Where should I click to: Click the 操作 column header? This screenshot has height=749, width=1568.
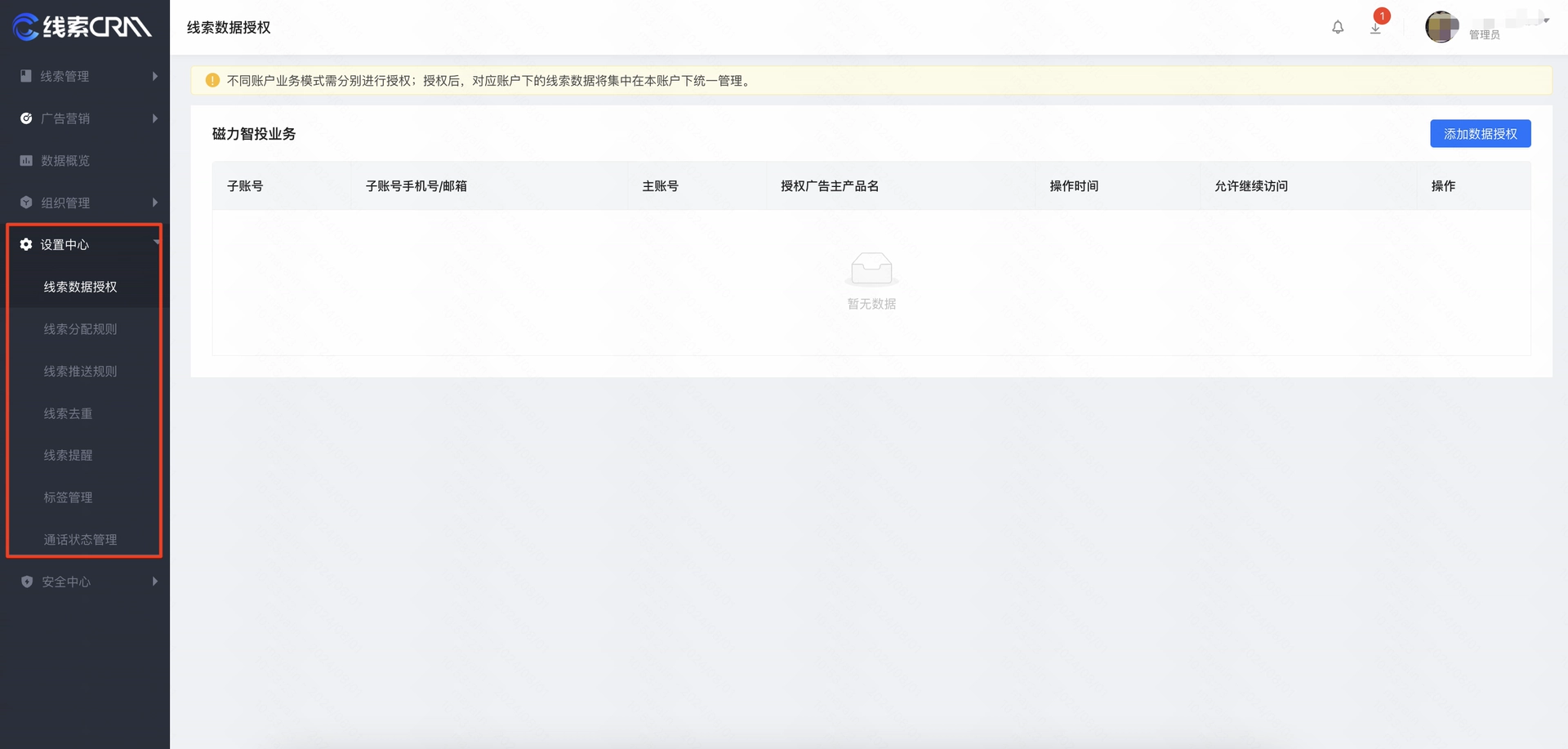[x=1443, y=186]
